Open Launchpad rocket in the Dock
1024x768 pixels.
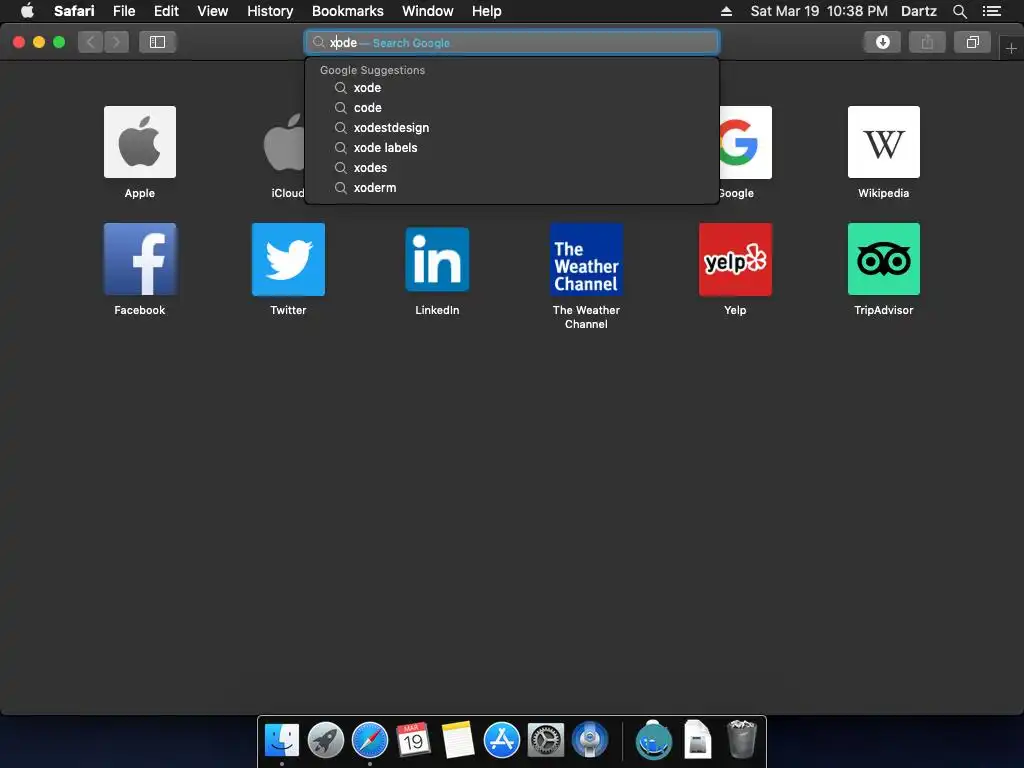point(325,740)
